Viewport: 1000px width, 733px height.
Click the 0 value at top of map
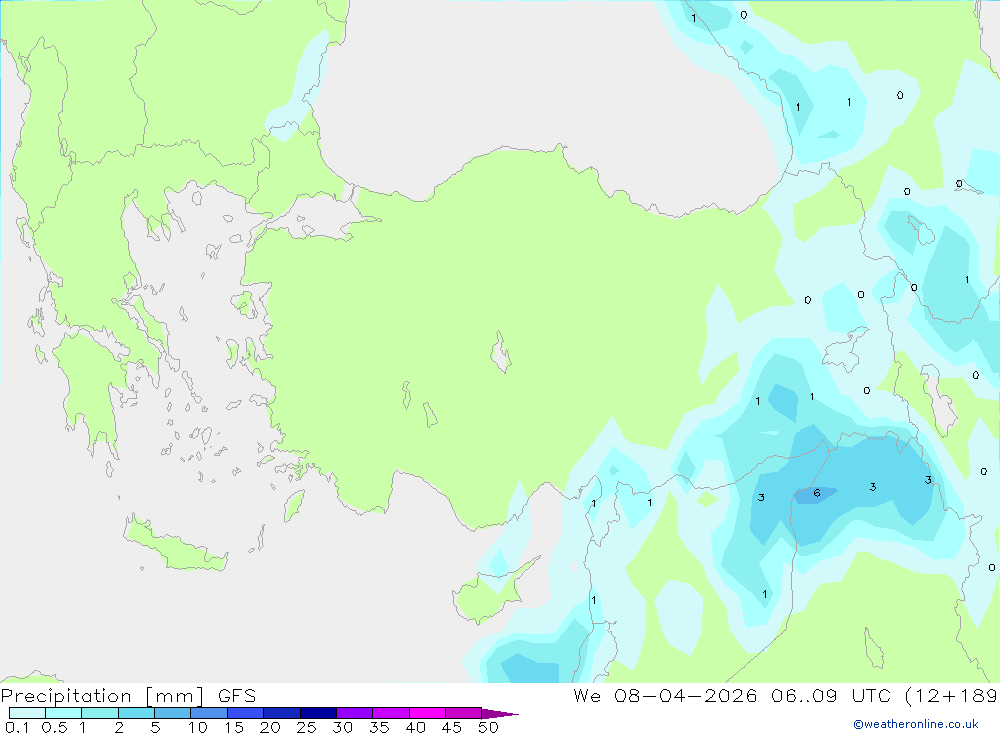pyautogui.click(x=744, y=15)
